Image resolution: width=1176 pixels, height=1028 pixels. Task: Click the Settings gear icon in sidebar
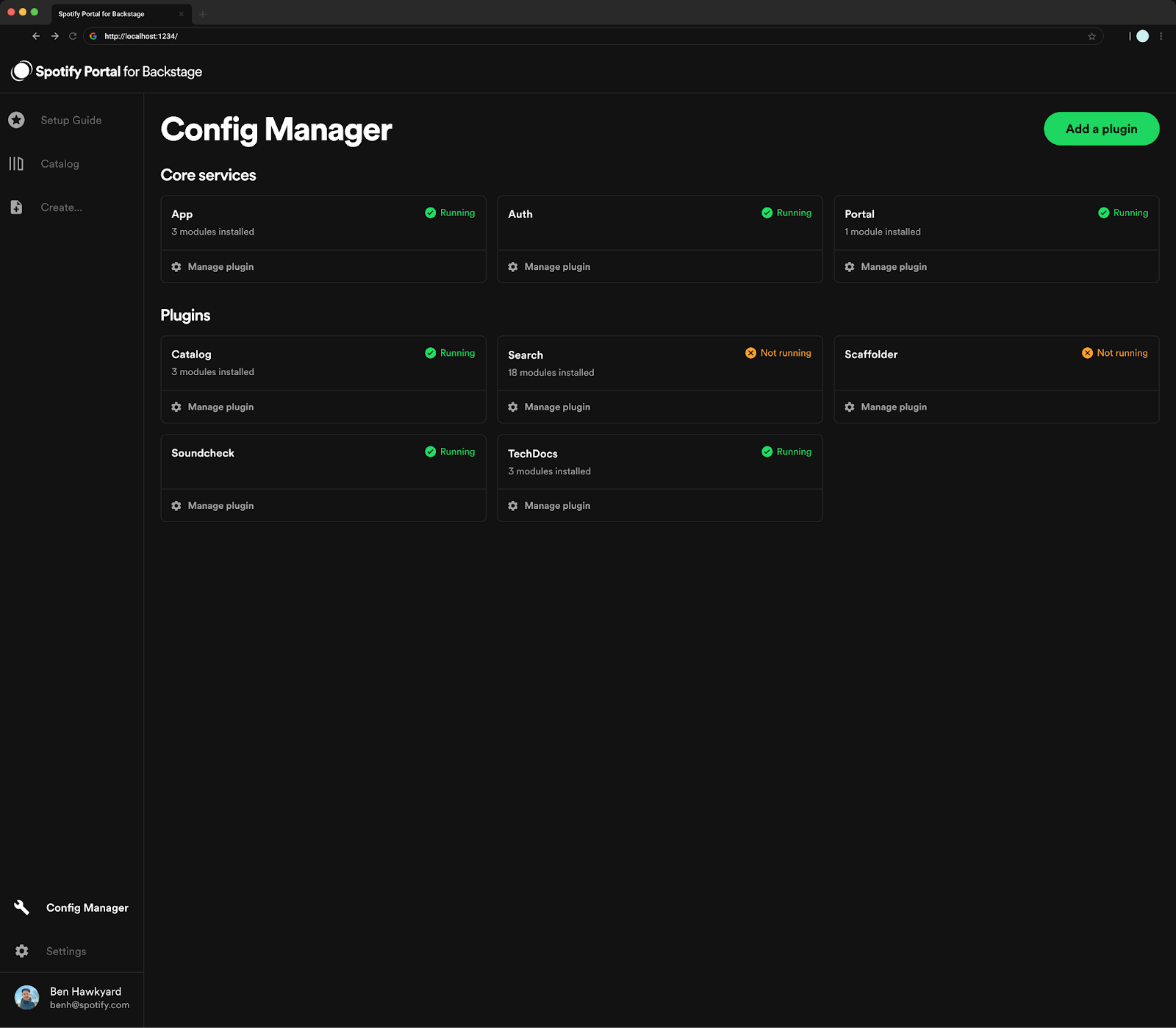click(22, 951)
